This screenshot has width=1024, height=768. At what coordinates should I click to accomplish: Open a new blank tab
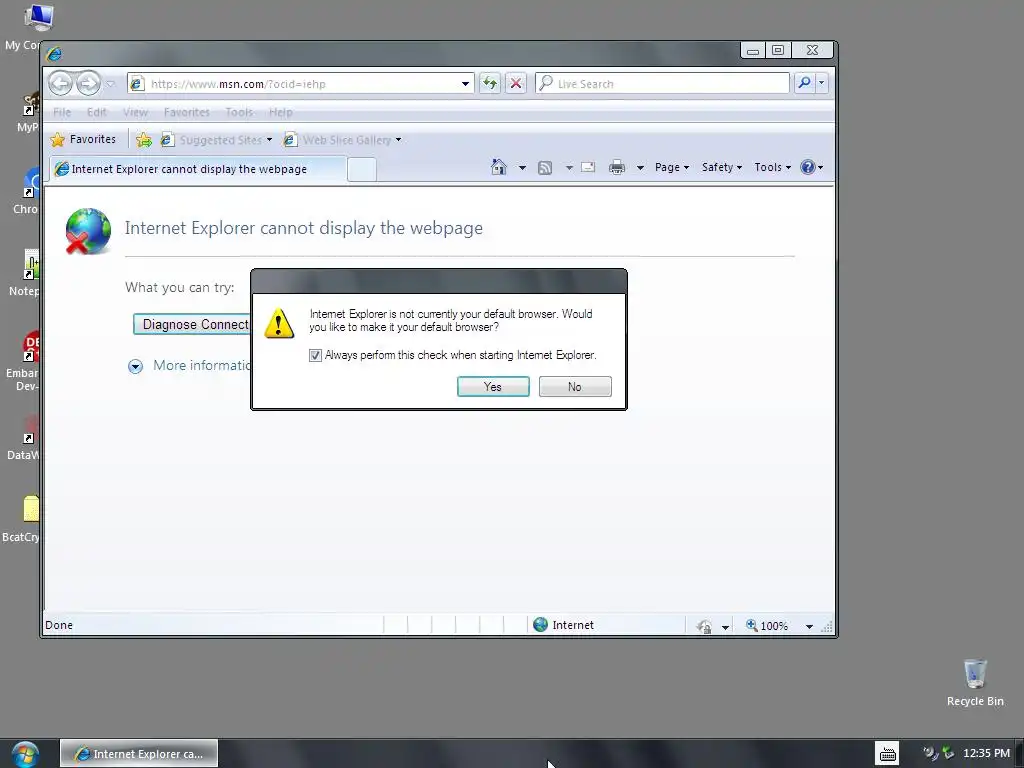point(361,170)
